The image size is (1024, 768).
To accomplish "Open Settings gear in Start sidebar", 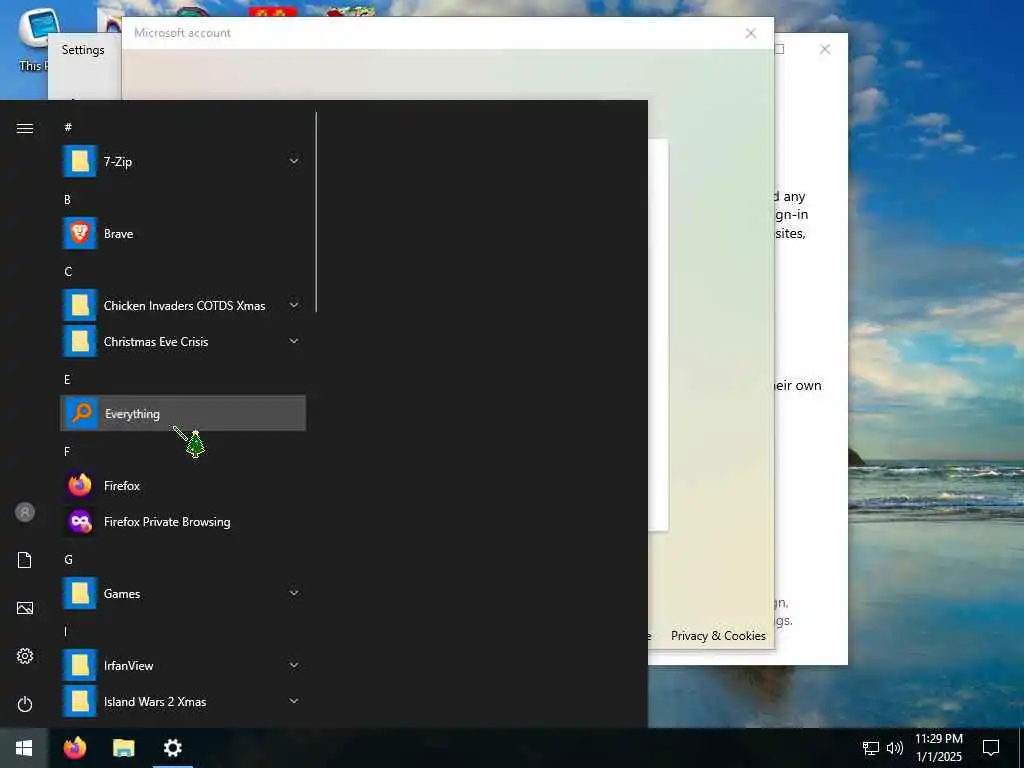I will point(25,656).
